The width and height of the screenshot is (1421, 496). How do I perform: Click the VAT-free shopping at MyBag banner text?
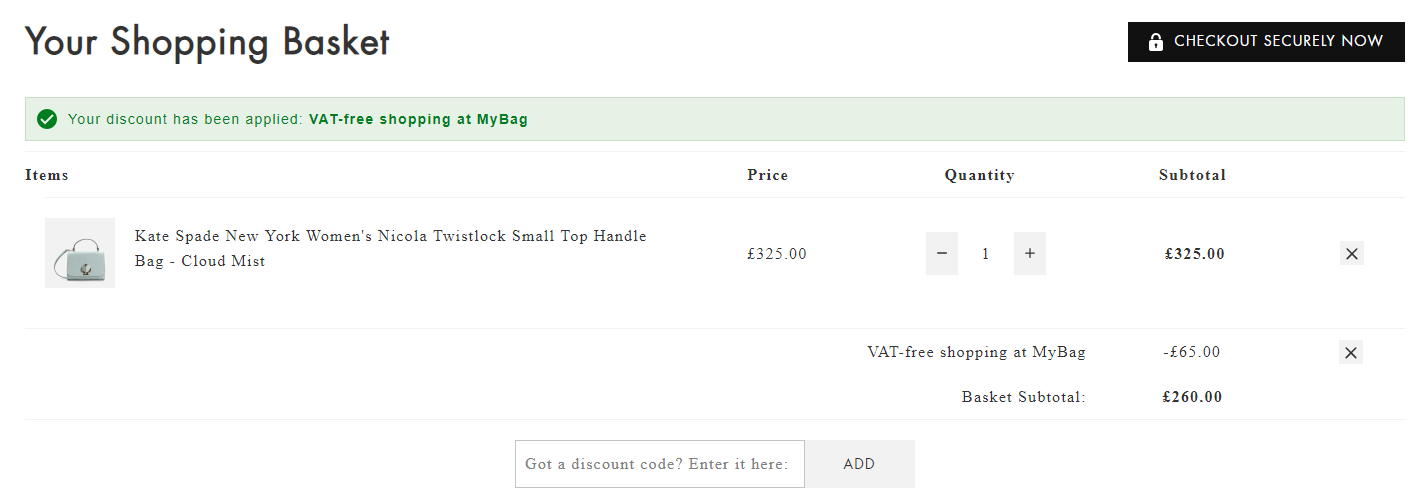[x=418, y=119]
